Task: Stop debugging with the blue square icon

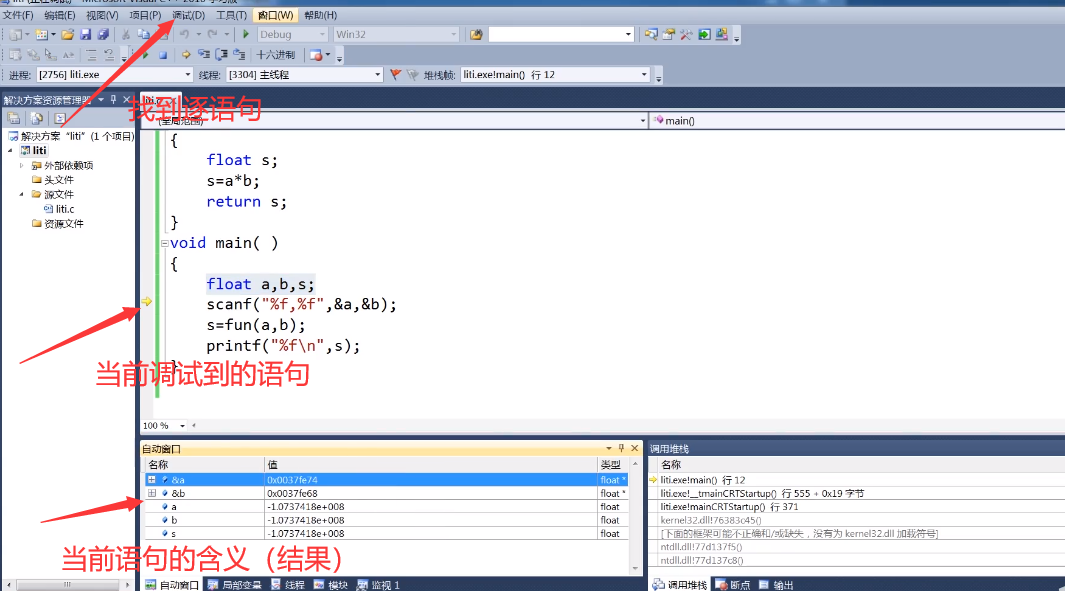Action: pyautogui.click(x=163, y=55)
